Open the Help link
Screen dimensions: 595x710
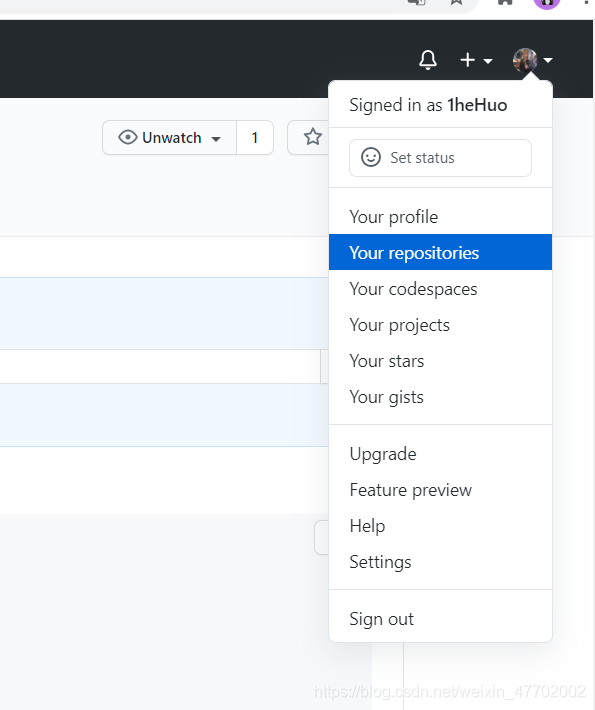click(x=440, y=526)
